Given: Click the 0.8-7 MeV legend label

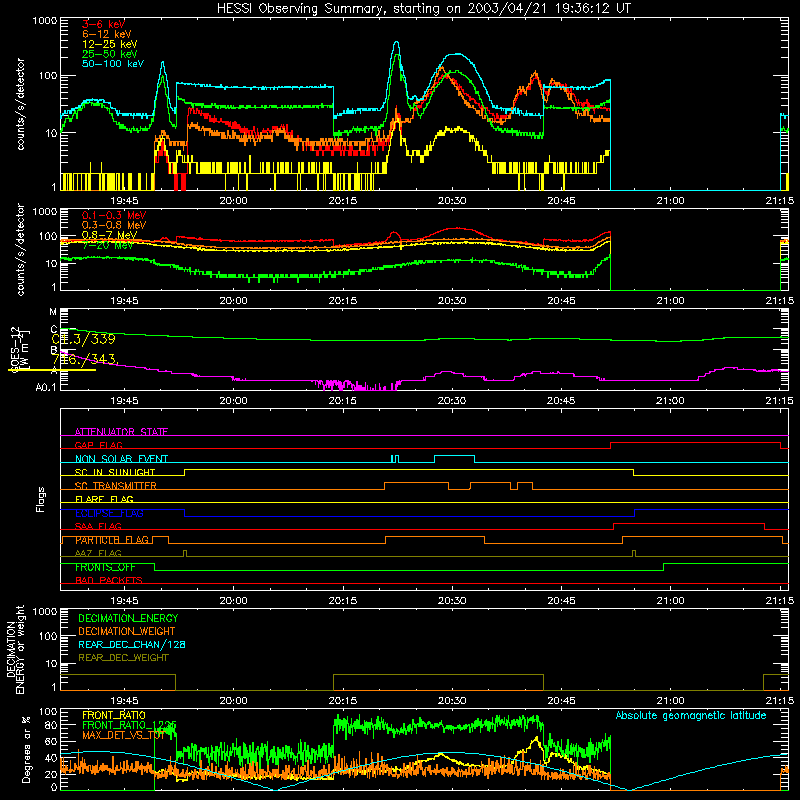Looking at the screenshot, I should 109,235.
